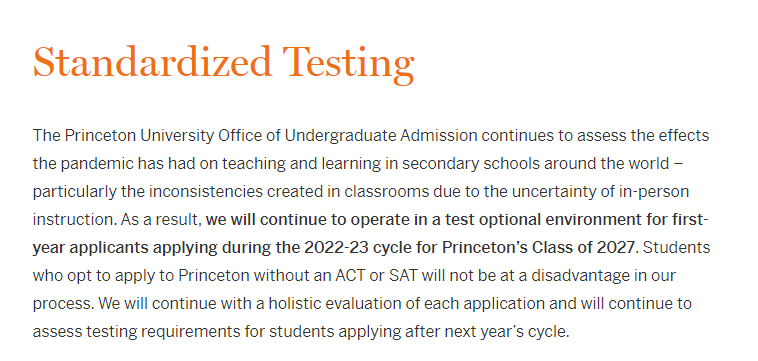The height and width of the screenshot is (361, 758).
Task: Click the "Standardized Testing" heading
Action: click(x=223, y=63)
